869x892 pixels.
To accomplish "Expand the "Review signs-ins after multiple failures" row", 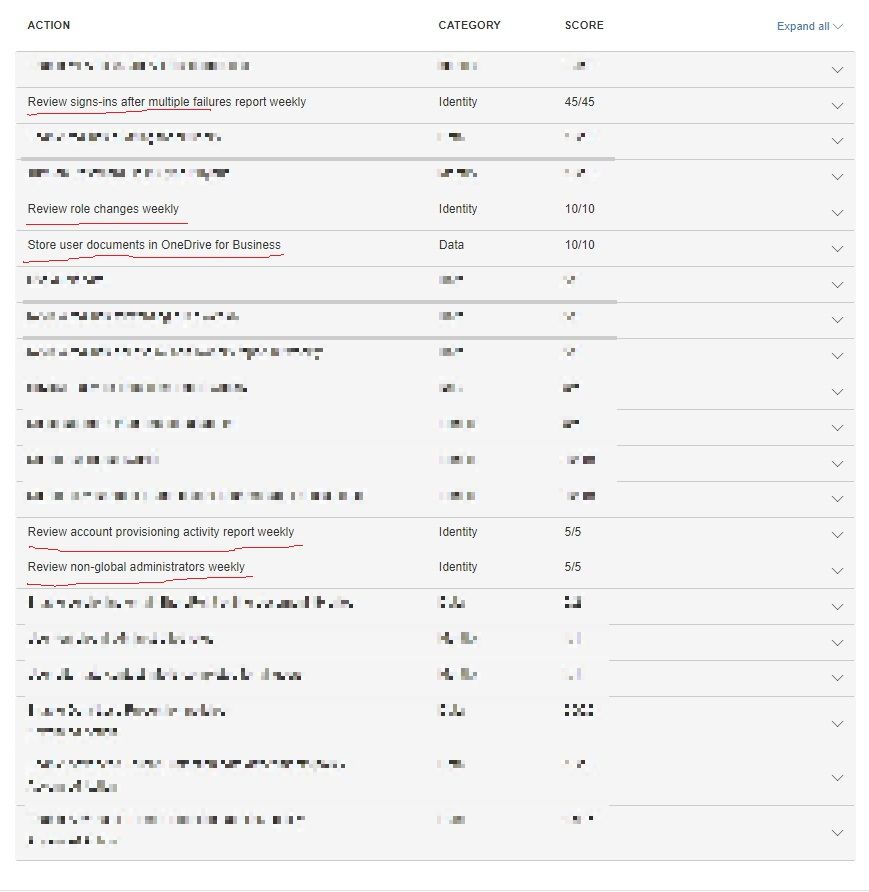I will pyautogui.click(x=838, y=104).
